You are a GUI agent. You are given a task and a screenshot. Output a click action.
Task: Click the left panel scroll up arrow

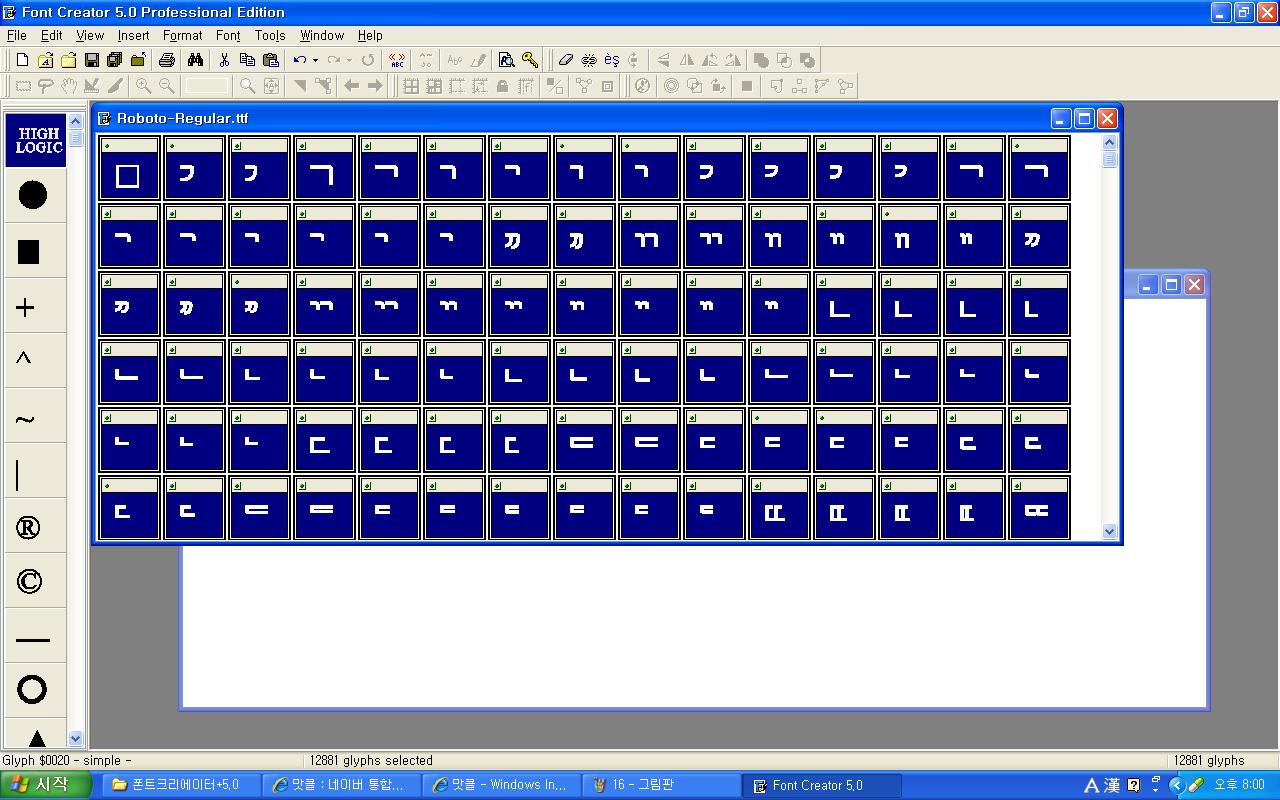point(75,122)
